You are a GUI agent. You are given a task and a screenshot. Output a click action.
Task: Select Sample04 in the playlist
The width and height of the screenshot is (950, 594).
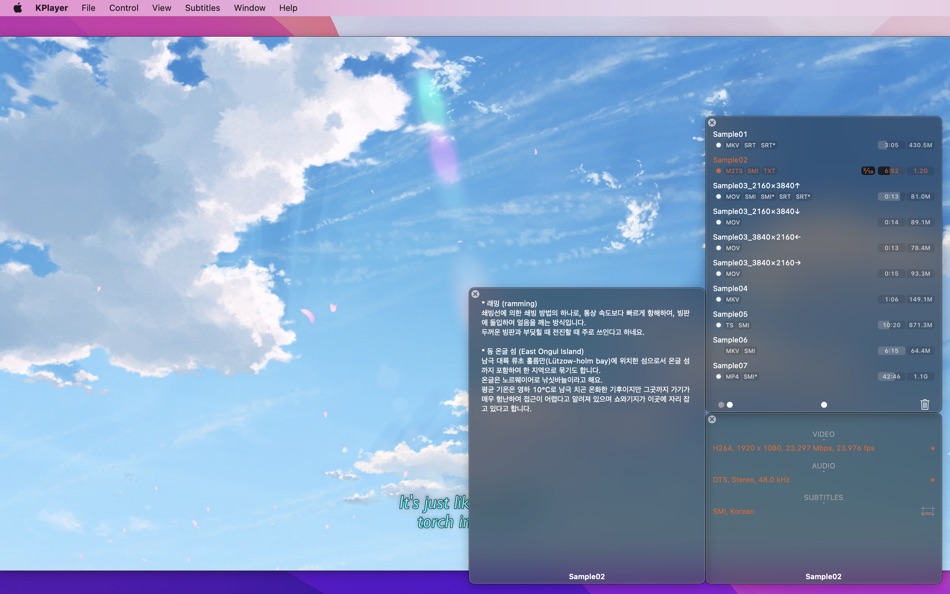tap(730, 289)
